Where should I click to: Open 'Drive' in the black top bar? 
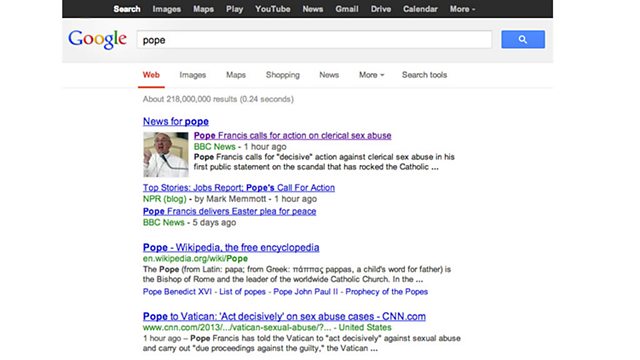381,9
